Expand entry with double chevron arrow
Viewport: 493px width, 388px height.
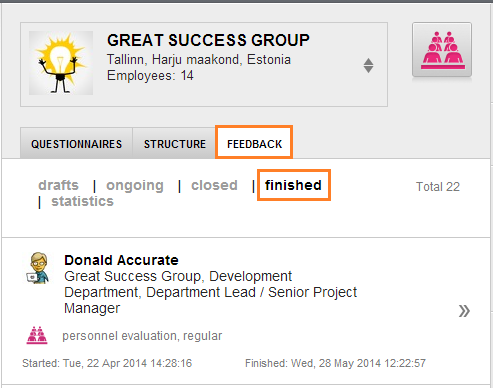(x=464, y=311)
